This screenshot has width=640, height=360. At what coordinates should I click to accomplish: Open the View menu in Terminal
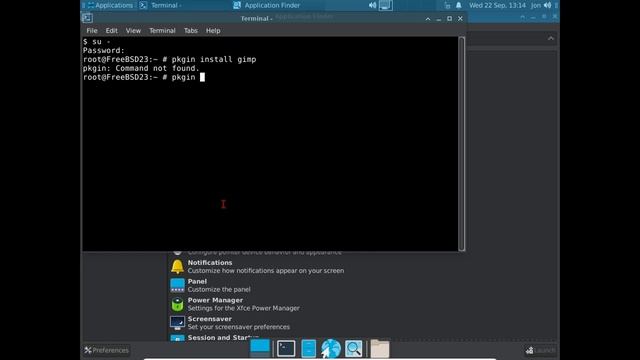[133, 31]
